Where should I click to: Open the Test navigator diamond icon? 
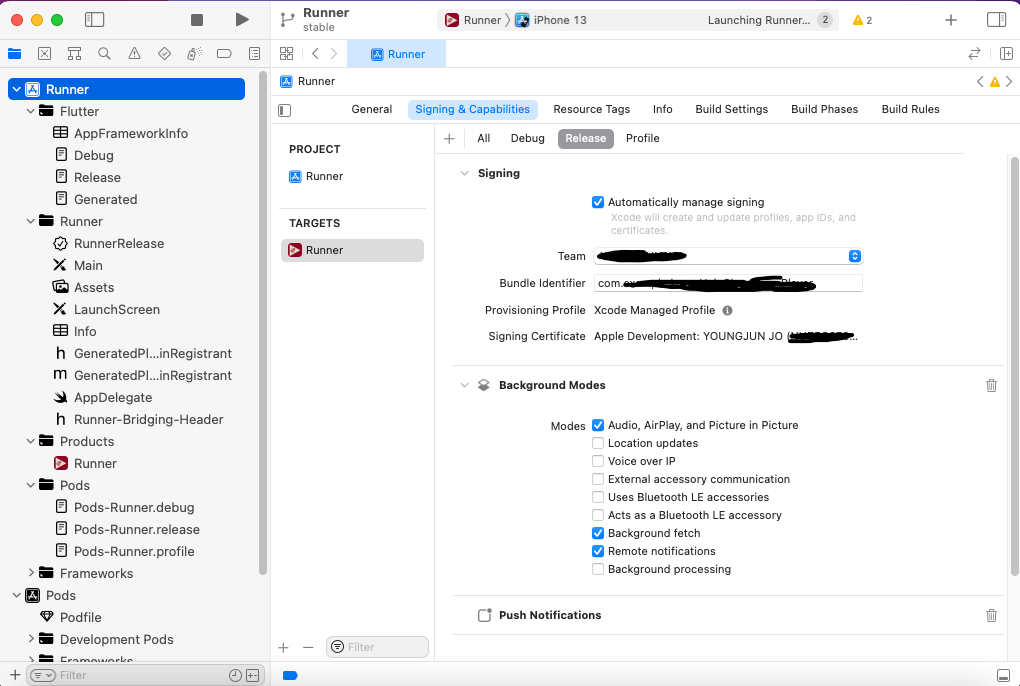[164, 53]
